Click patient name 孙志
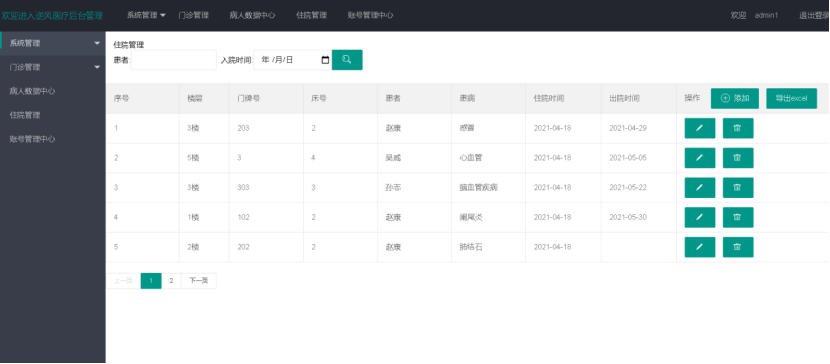The height and width of the screenshot is (364, 830). 393,187
